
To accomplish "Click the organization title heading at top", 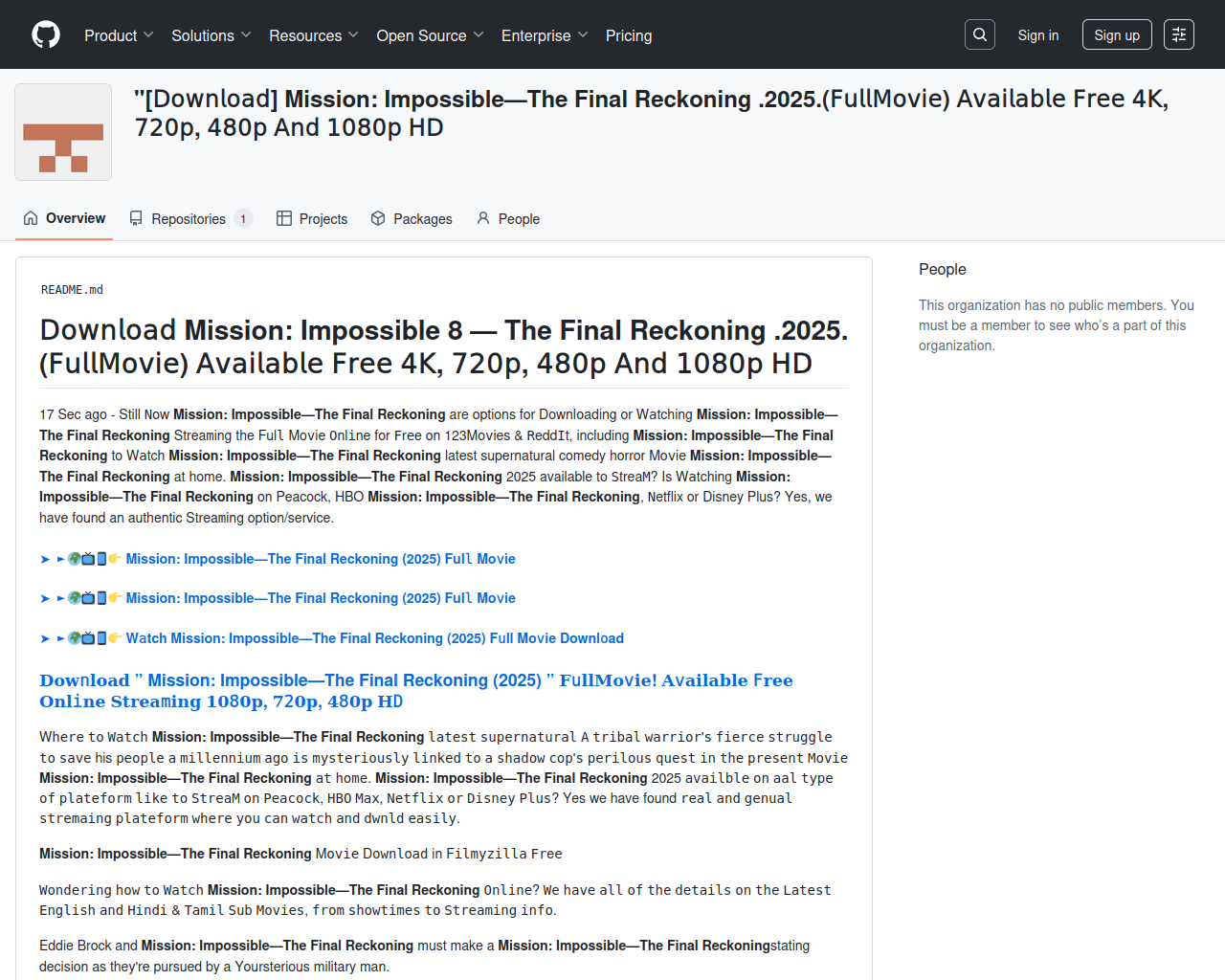I will [652, 113].
